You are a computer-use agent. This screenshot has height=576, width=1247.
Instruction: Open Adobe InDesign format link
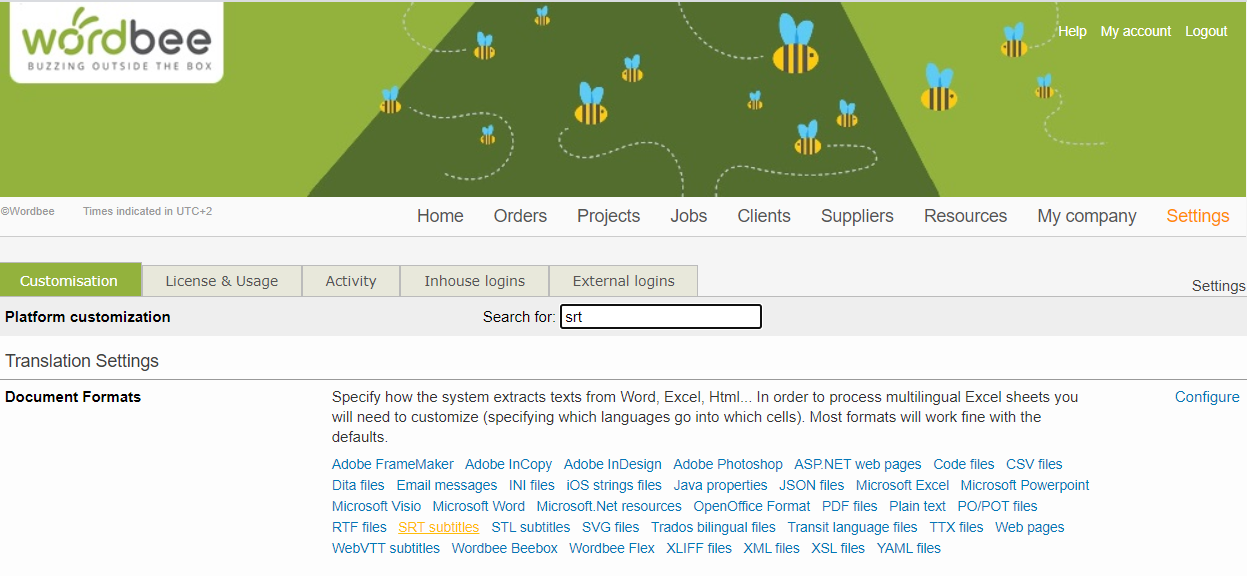pos(612,464)
